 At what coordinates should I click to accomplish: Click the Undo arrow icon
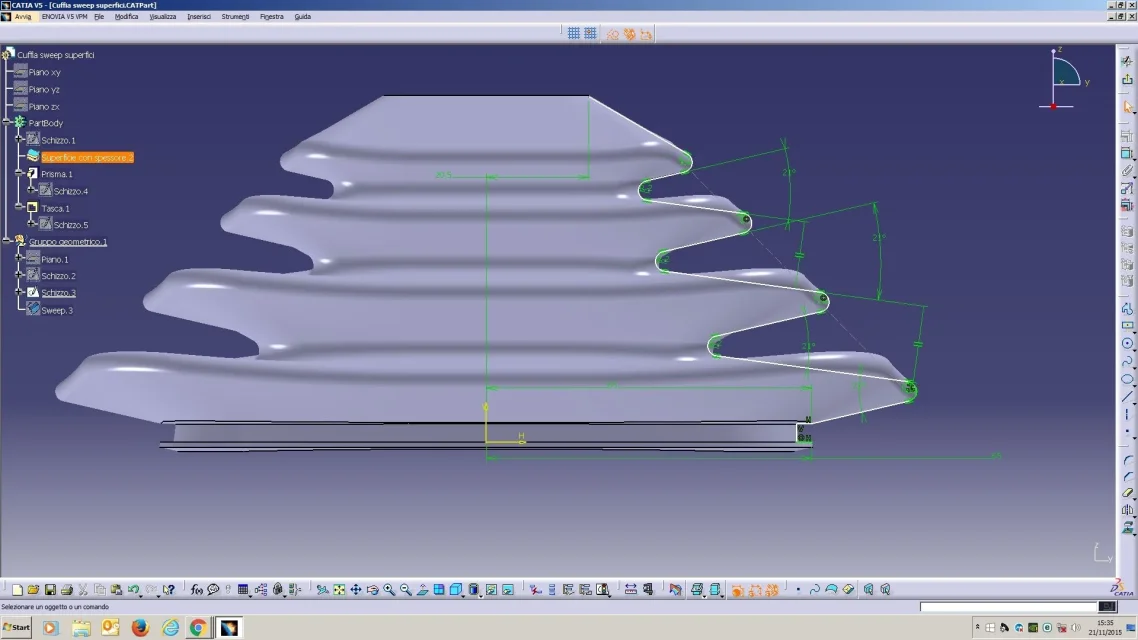(134, 590)
